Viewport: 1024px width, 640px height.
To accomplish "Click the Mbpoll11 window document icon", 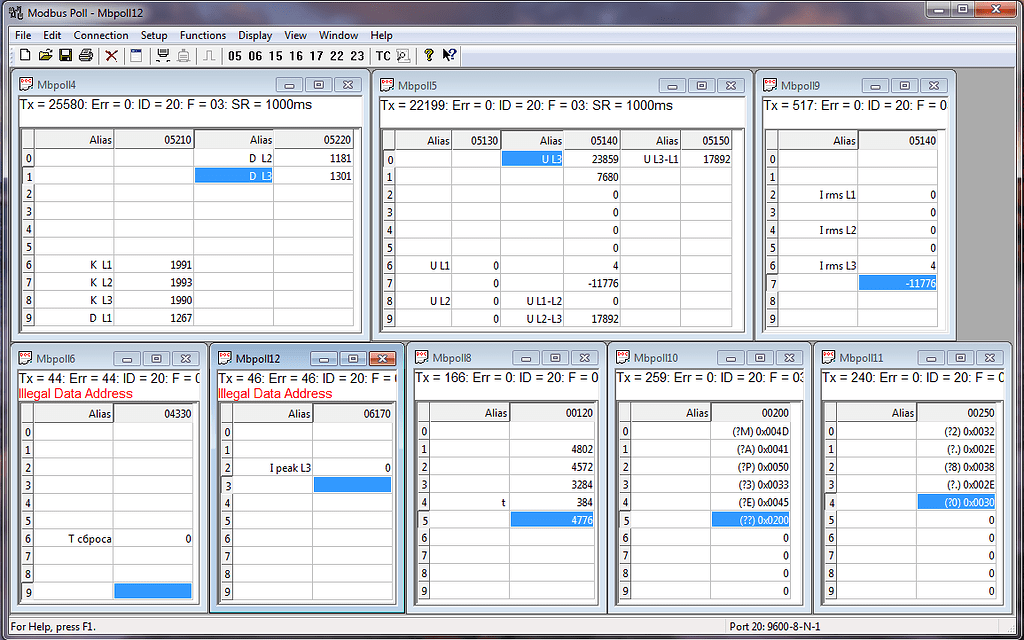I will (x=829, y=357).
